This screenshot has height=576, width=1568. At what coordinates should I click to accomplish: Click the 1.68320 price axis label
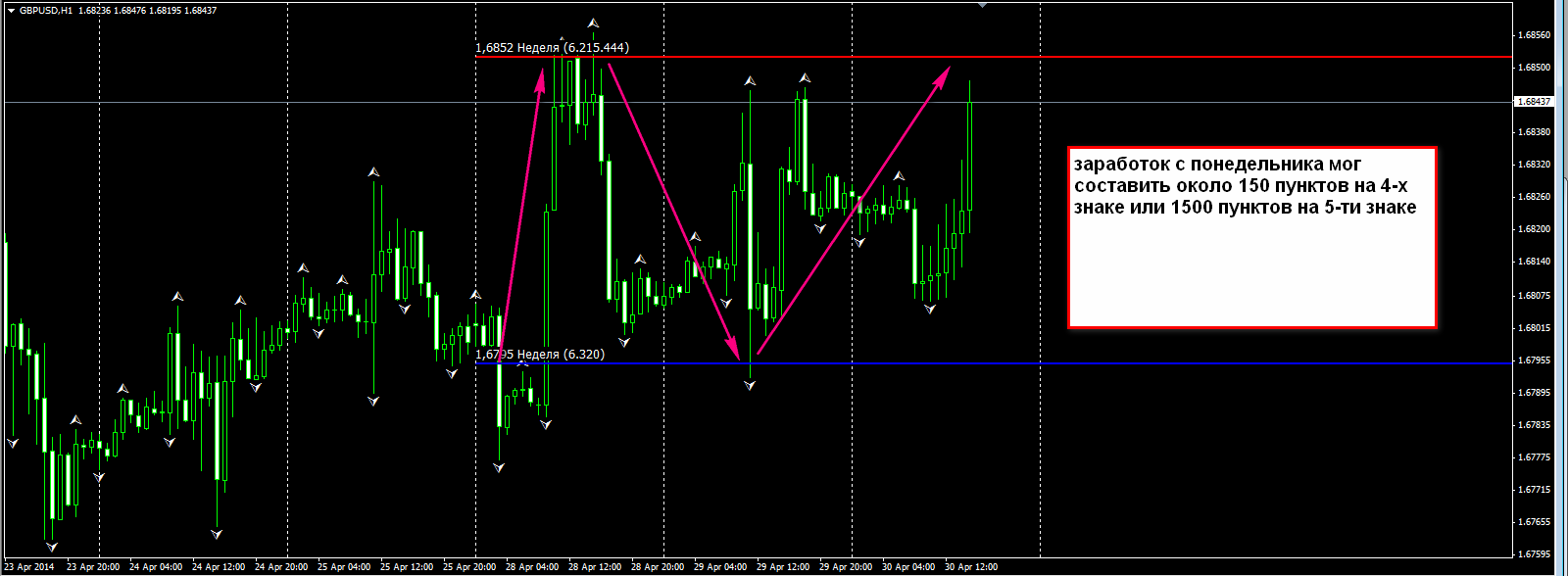[x=1534, y=165]
